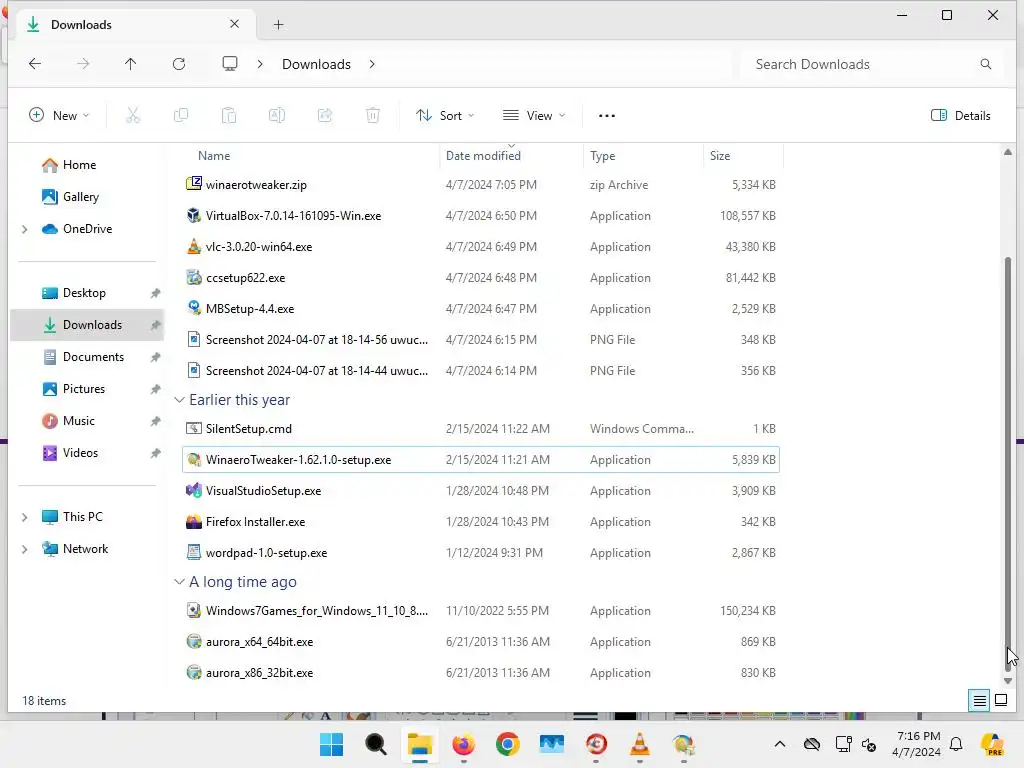
Task: Expand the path chevron after Downloads
Action: coord(372,64)
